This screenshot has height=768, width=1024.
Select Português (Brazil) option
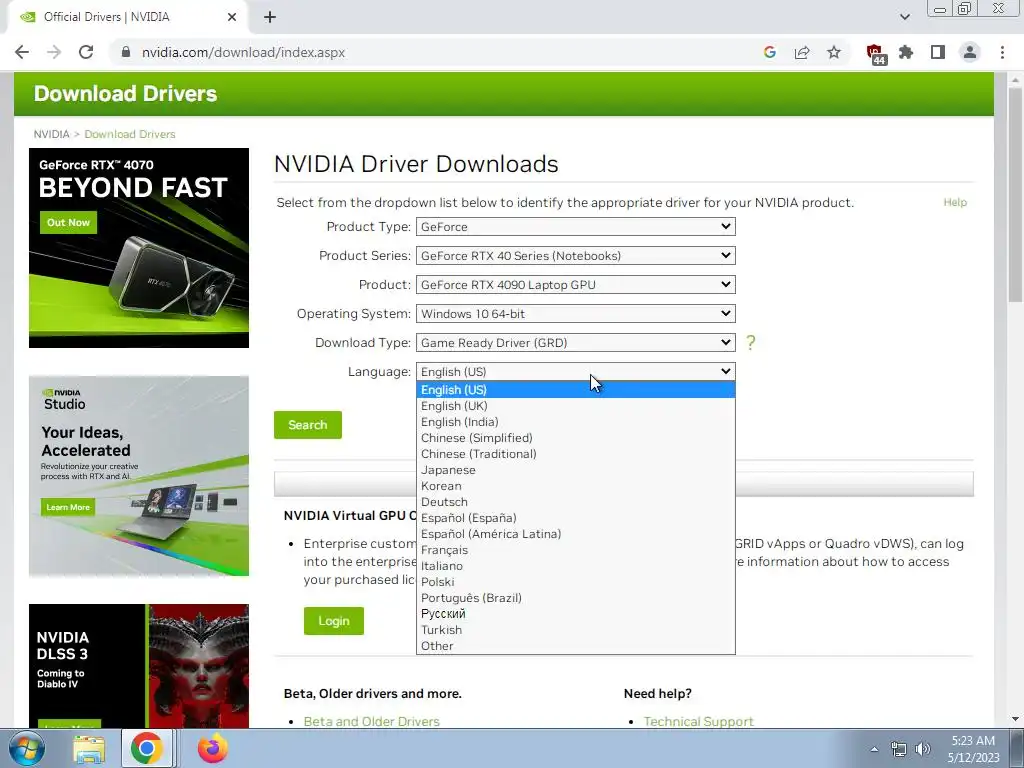tap(575, 598)
